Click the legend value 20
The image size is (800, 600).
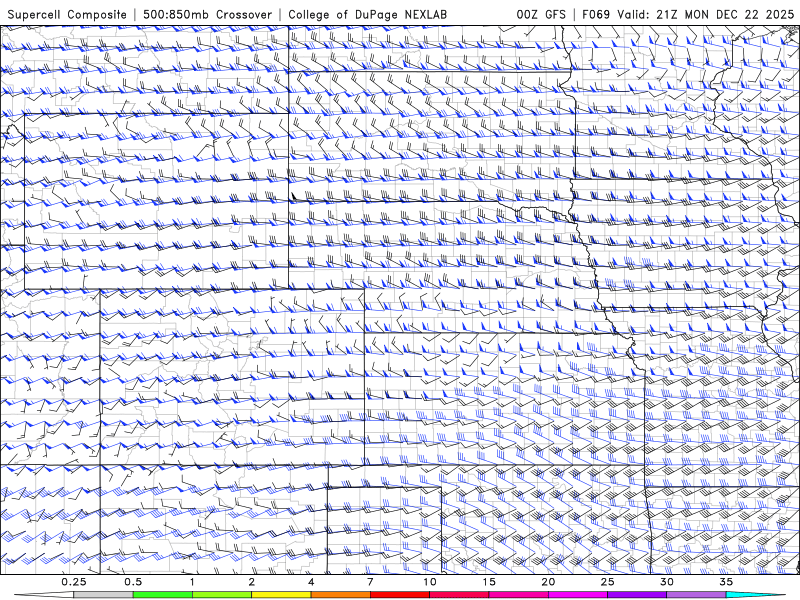(x=548, y=582)
